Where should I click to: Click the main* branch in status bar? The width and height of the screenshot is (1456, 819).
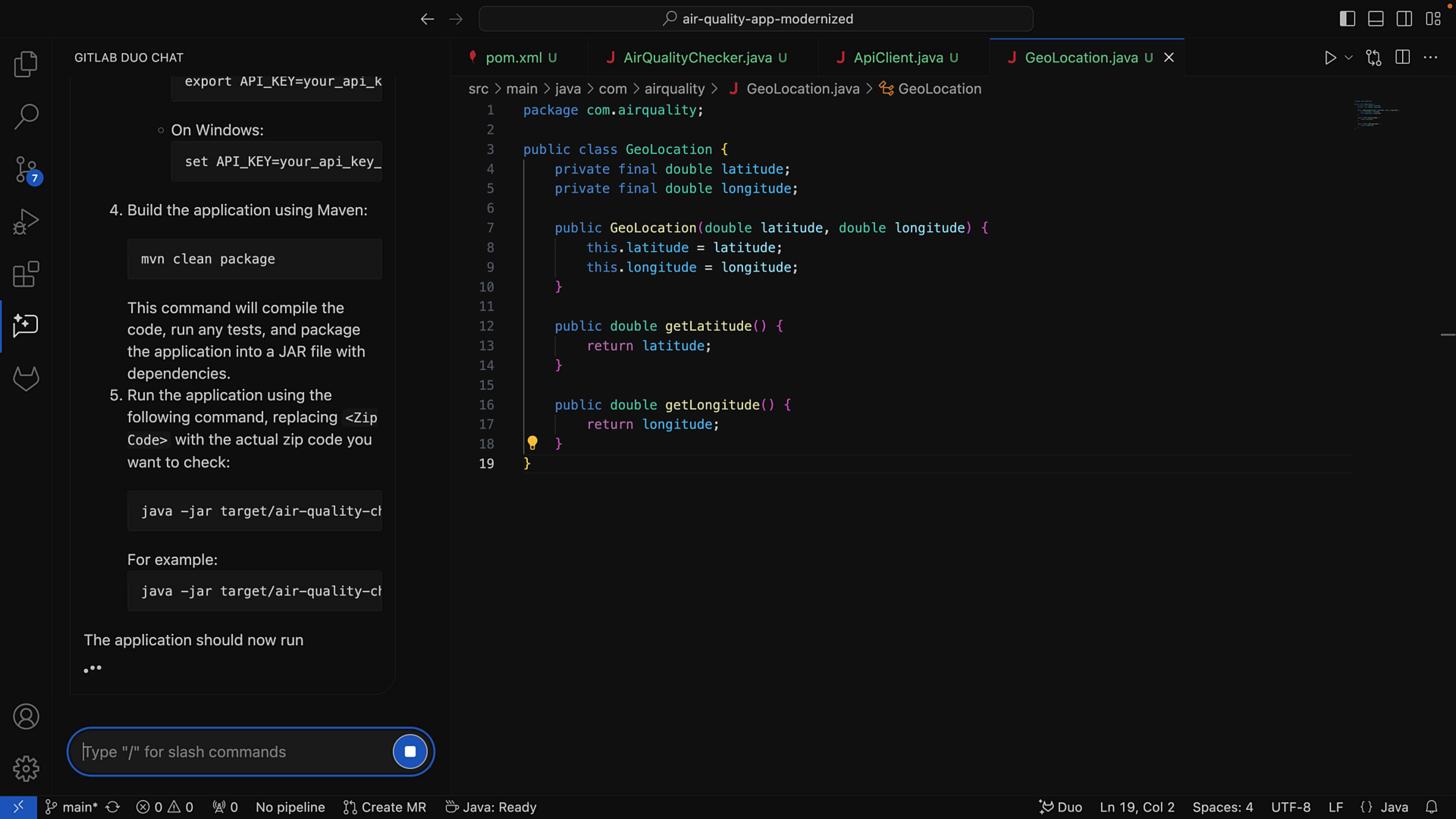coord(71,807)
